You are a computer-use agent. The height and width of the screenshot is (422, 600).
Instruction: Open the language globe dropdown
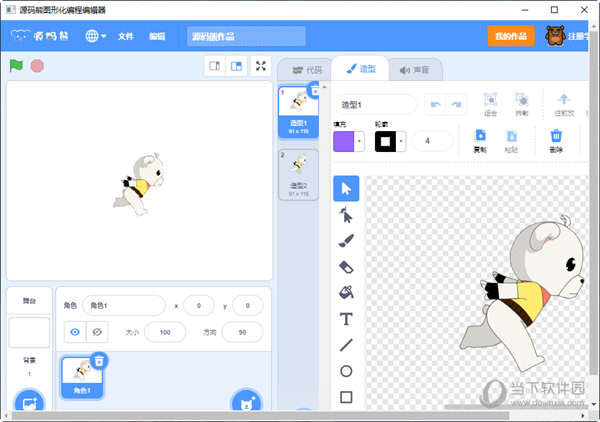(96, 36)
